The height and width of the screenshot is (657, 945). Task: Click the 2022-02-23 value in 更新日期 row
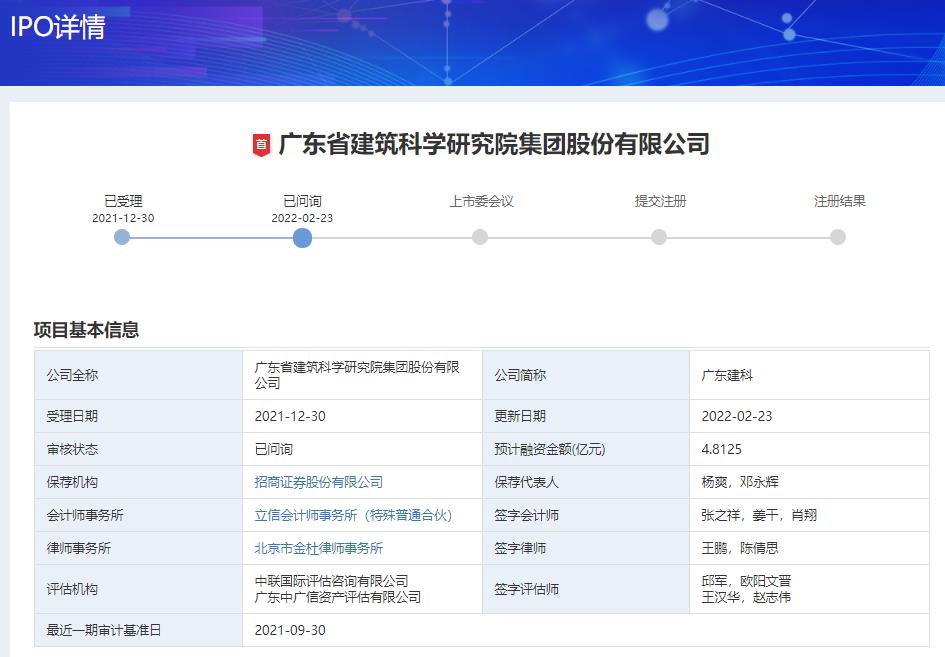pos(736,417)
